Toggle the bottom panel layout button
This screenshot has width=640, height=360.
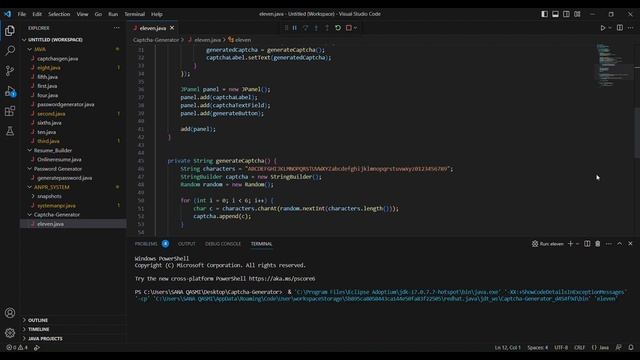(556, 14)
